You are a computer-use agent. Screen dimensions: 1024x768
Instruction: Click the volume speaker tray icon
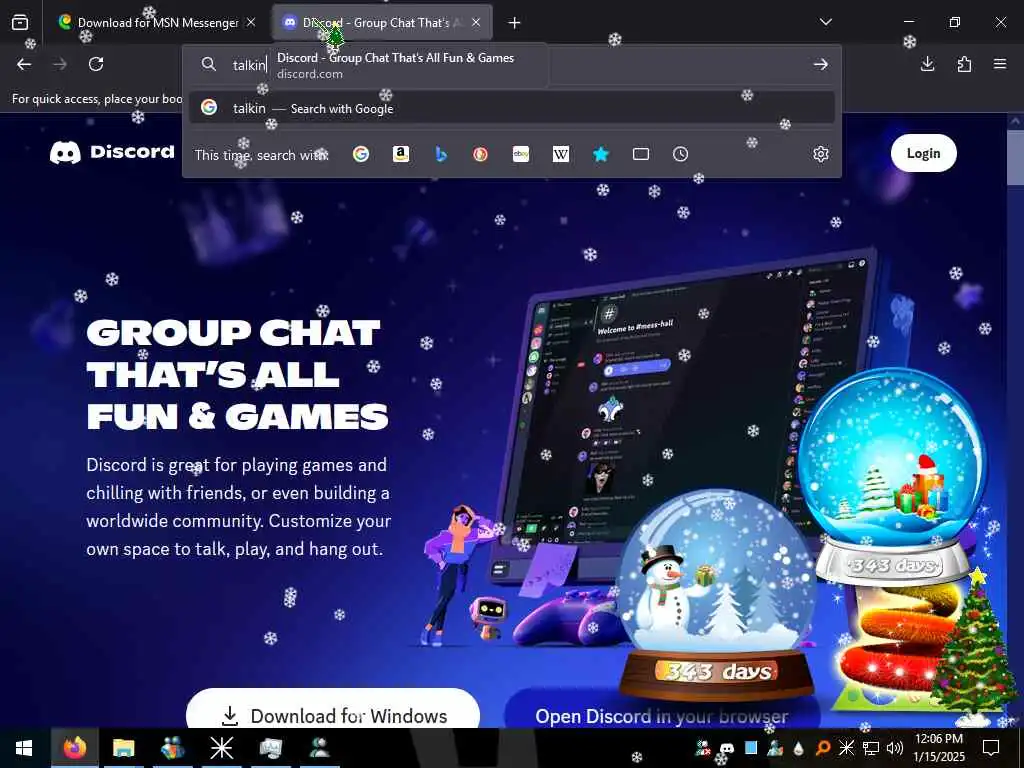tap(895, 748)
